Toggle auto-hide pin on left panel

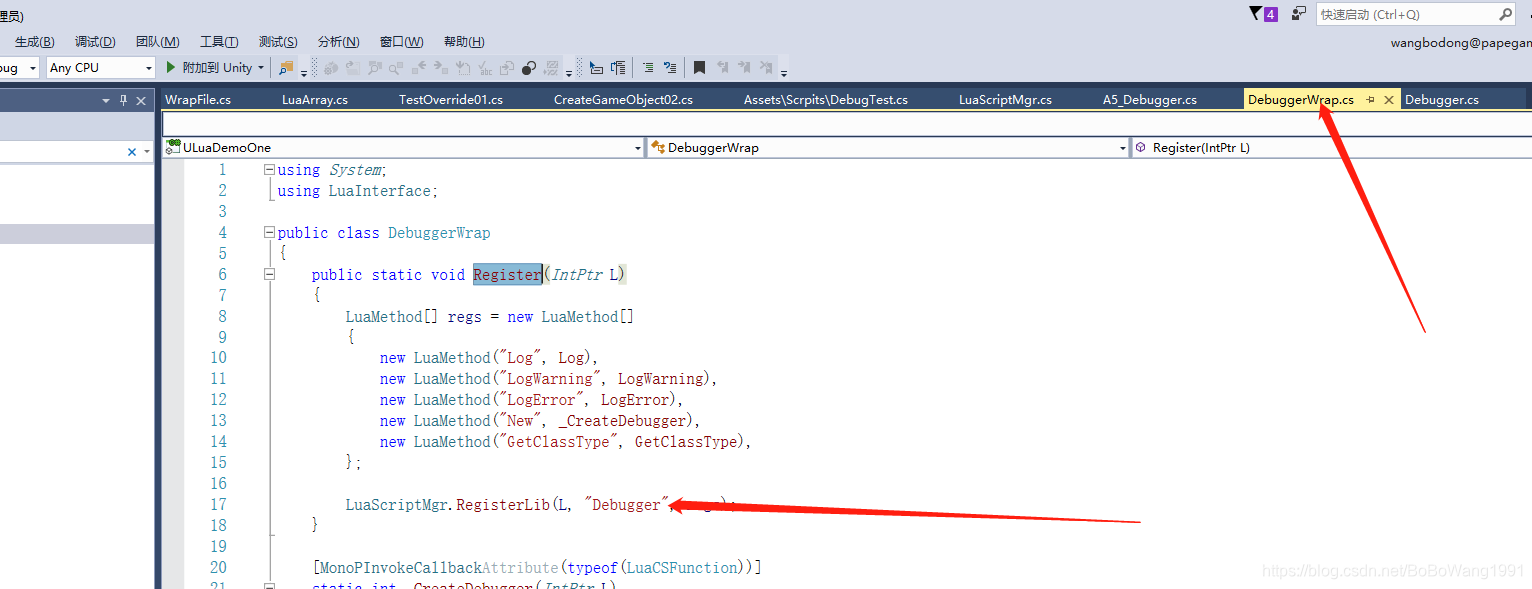tap(124, 100)
